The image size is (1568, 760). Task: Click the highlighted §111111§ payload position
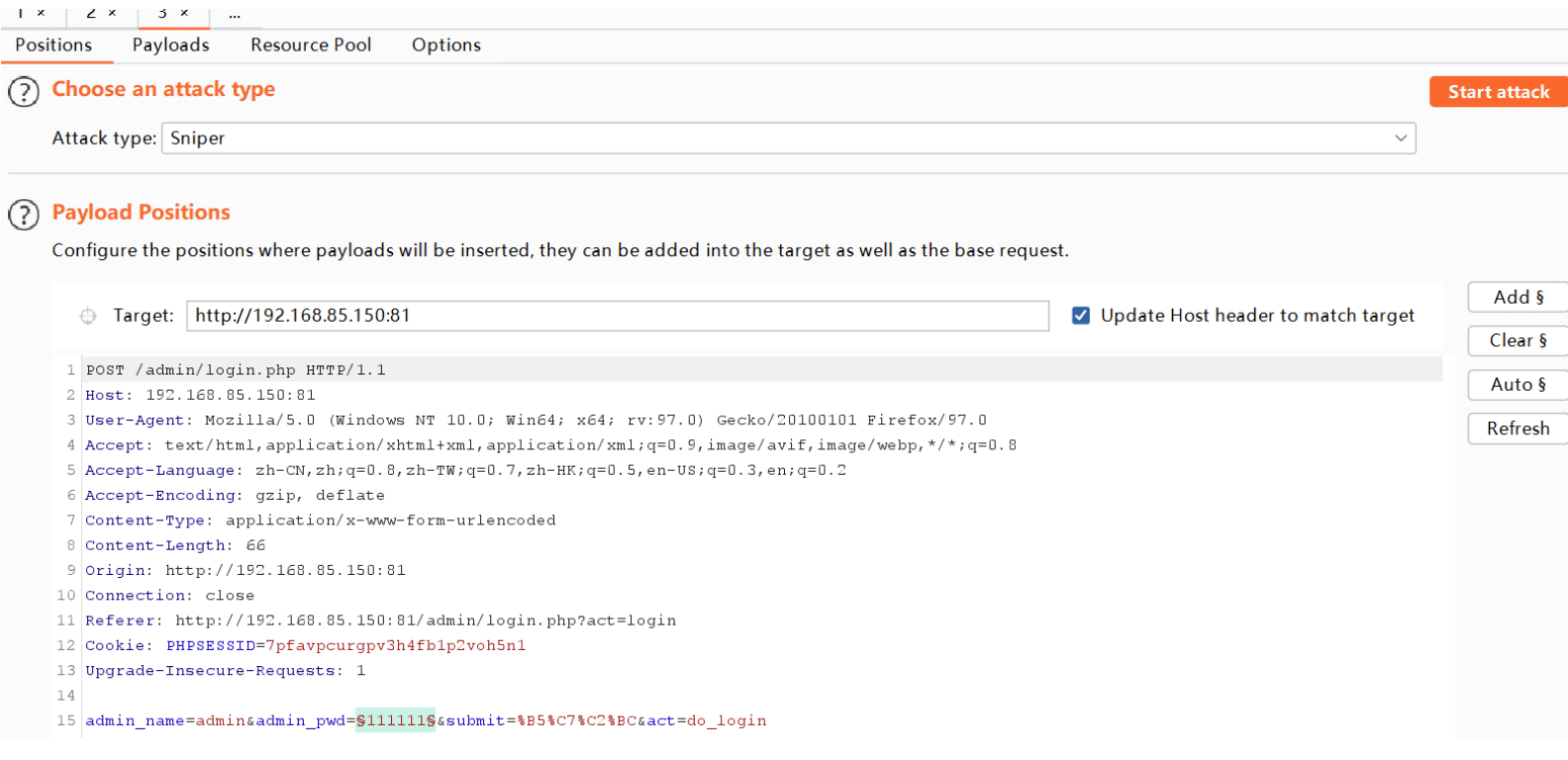click(396, 720)
